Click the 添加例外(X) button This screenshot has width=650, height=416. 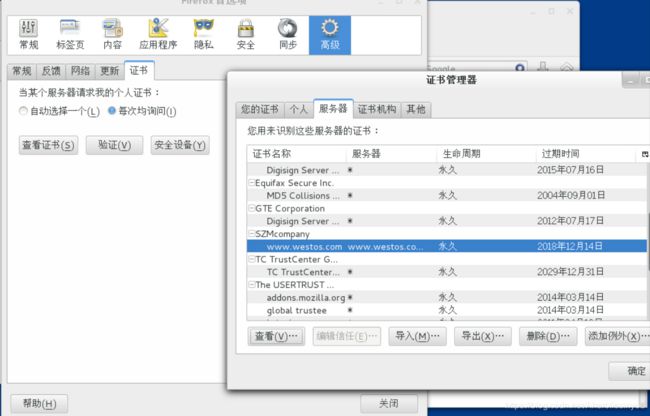(x=618, y=336)
